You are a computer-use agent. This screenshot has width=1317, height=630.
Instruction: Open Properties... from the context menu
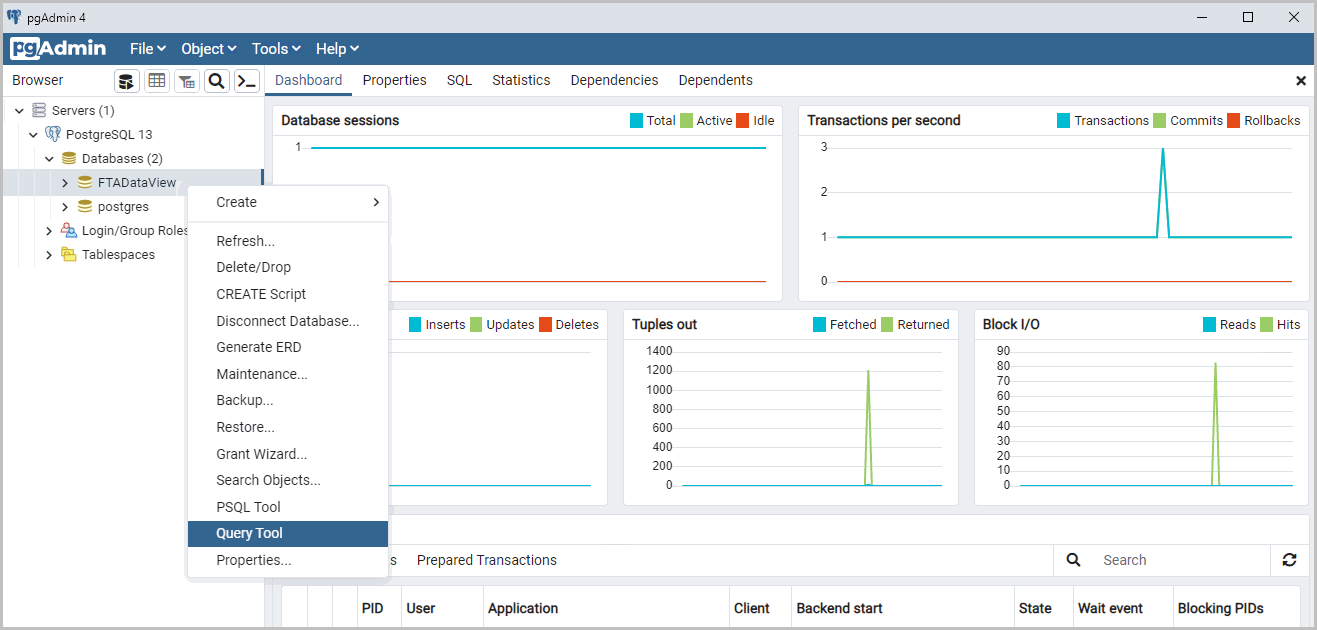pos(288,560)
